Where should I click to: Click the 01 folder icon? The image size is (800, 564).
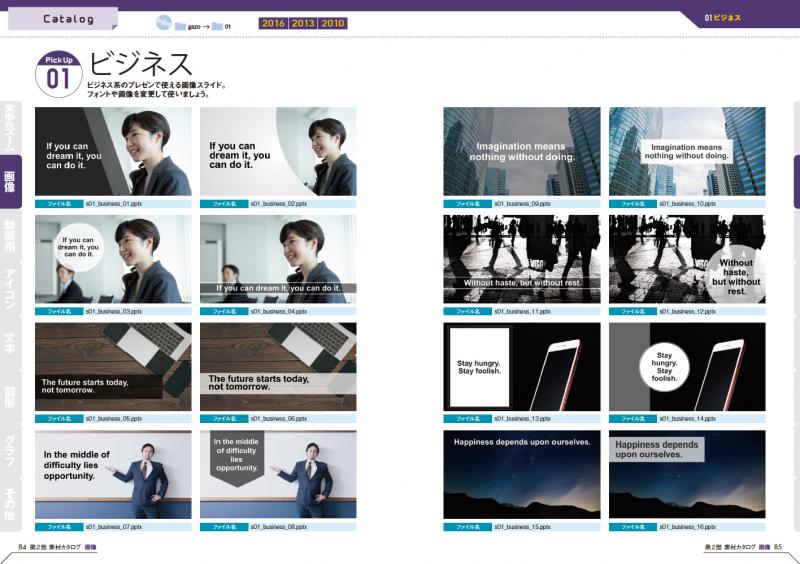coord(217,27)
